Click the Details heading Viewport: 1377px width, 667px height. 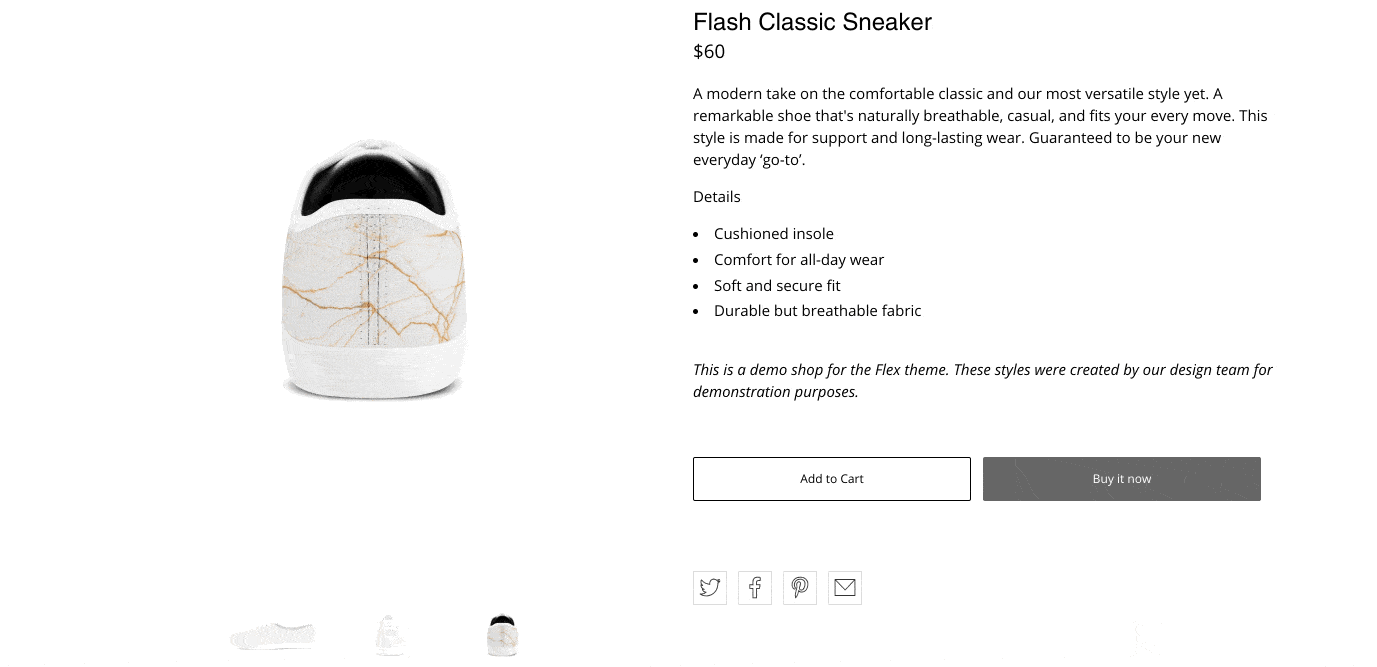[717, 197]
